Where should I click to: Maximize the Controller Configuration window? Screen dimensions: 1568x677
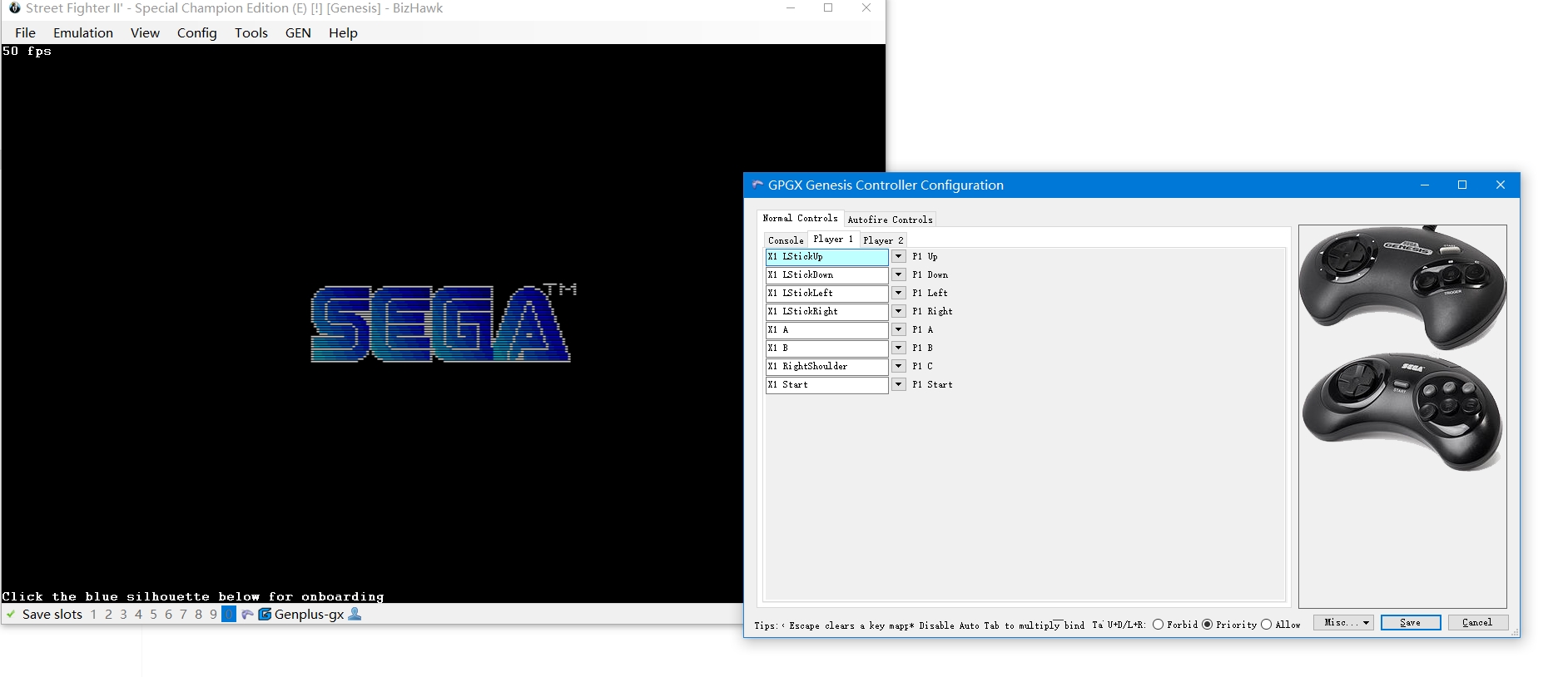tap(1462, 185)
